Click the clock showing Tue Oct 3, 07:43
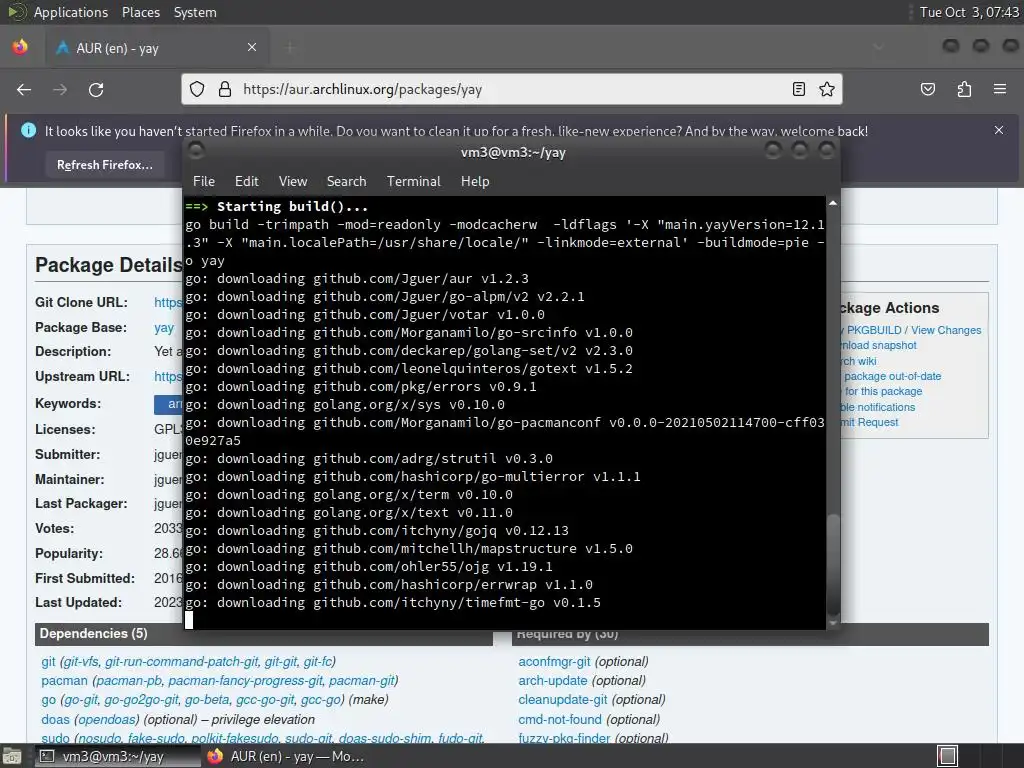 (968, 12)
